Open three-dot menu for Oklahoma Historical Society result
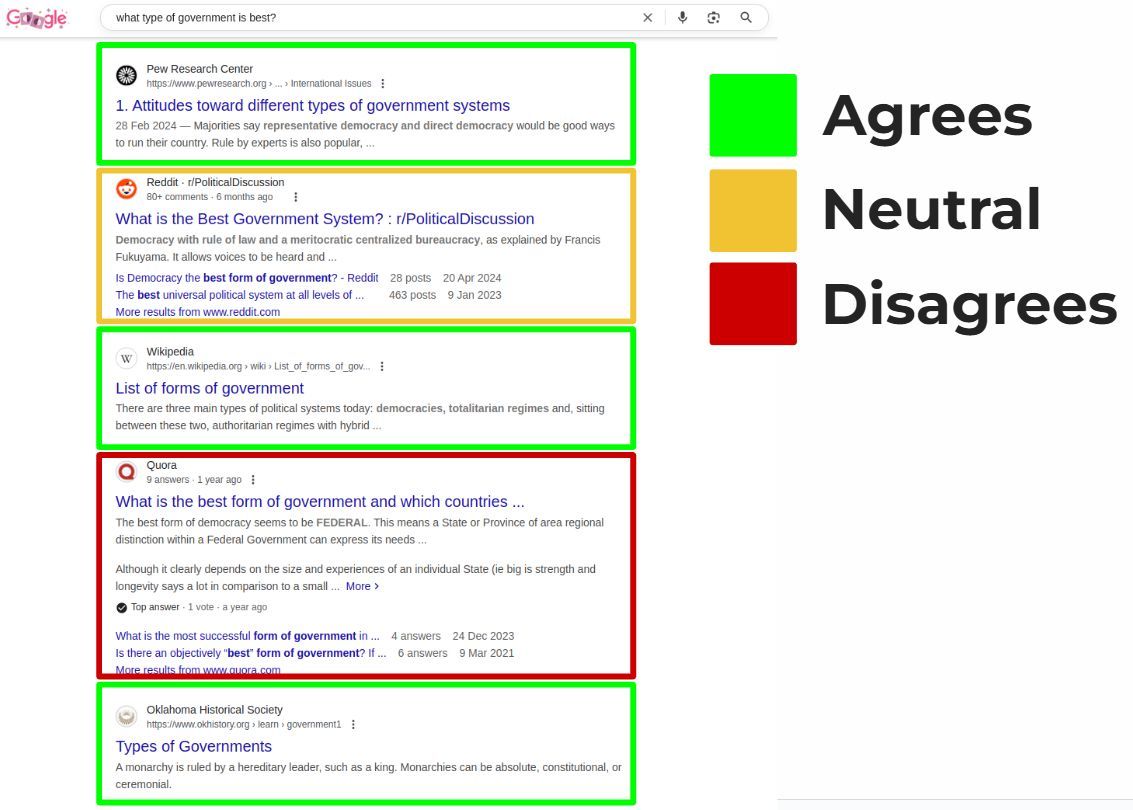Image resolution: width=1133 pixels, height=810 pixels. (x=353, y=725)
